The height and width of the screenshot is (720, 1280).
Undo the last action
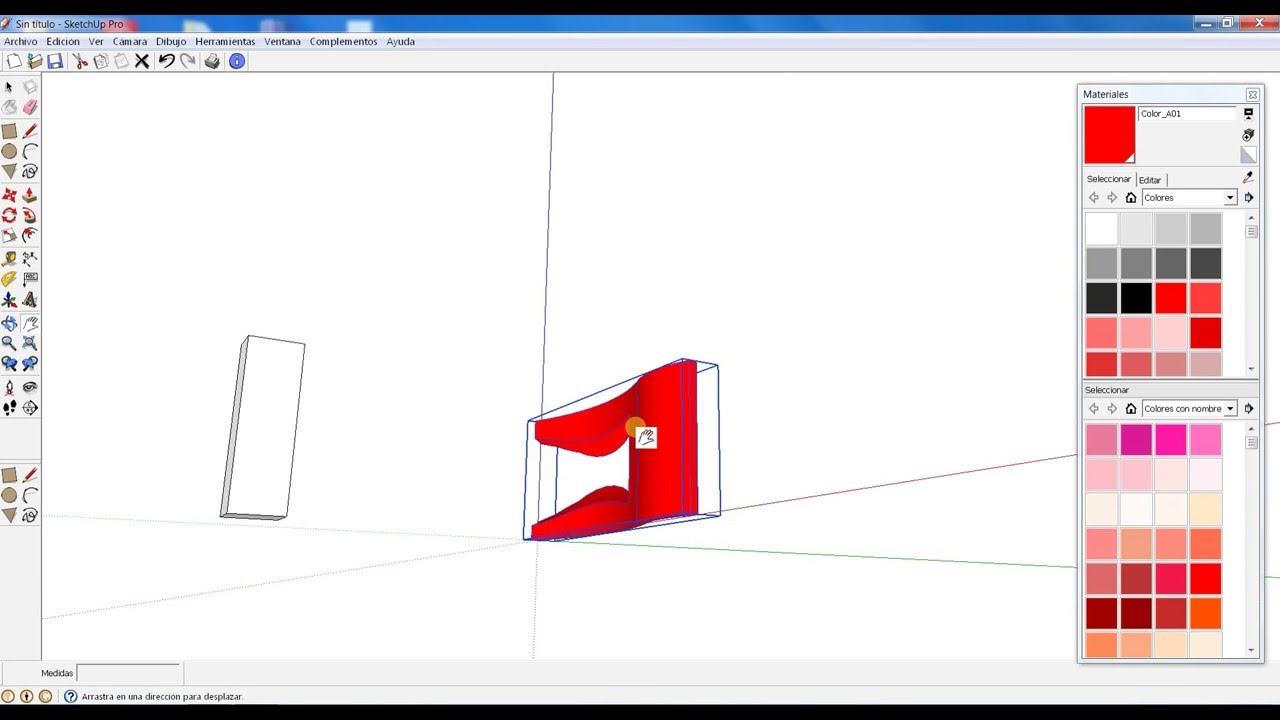pos(166,61)
